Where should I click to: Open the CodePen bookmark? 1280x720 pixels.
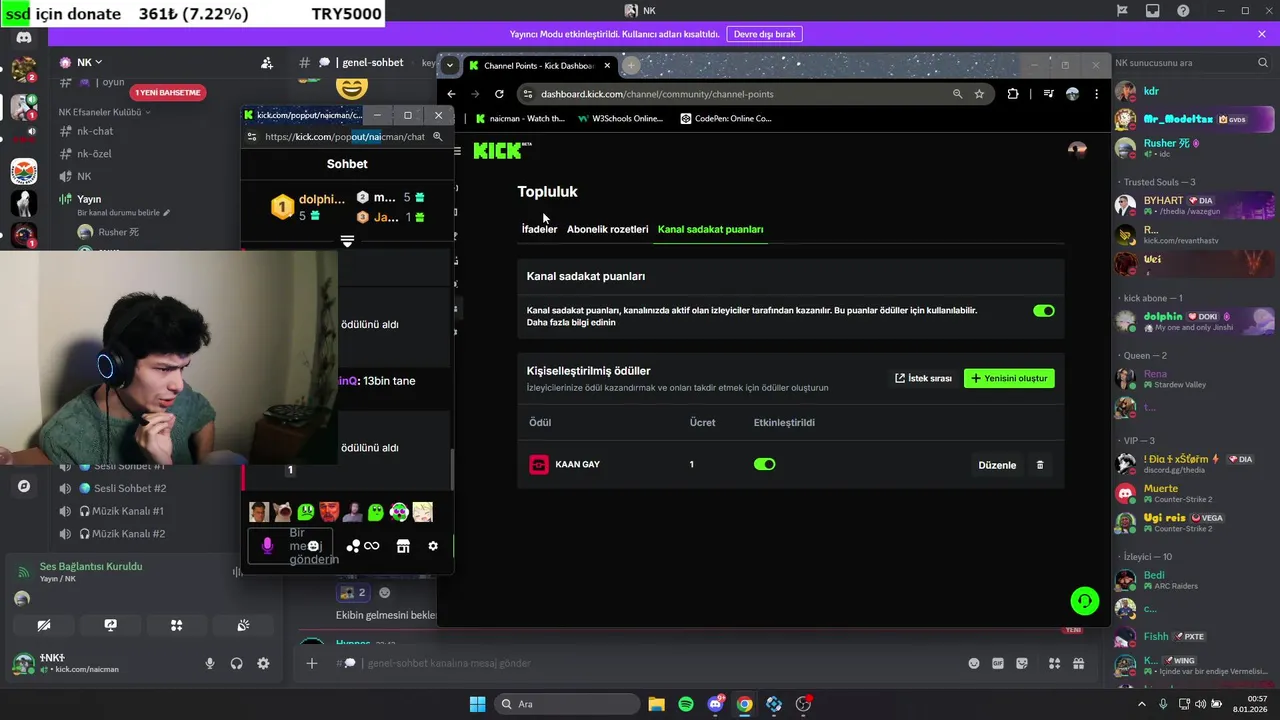click(726, 118)
